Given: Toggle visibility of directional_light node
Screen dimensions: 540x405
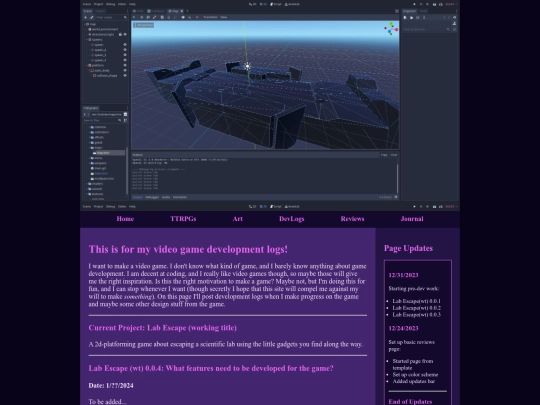Looking at the screenshot, I should click(125, 34).
